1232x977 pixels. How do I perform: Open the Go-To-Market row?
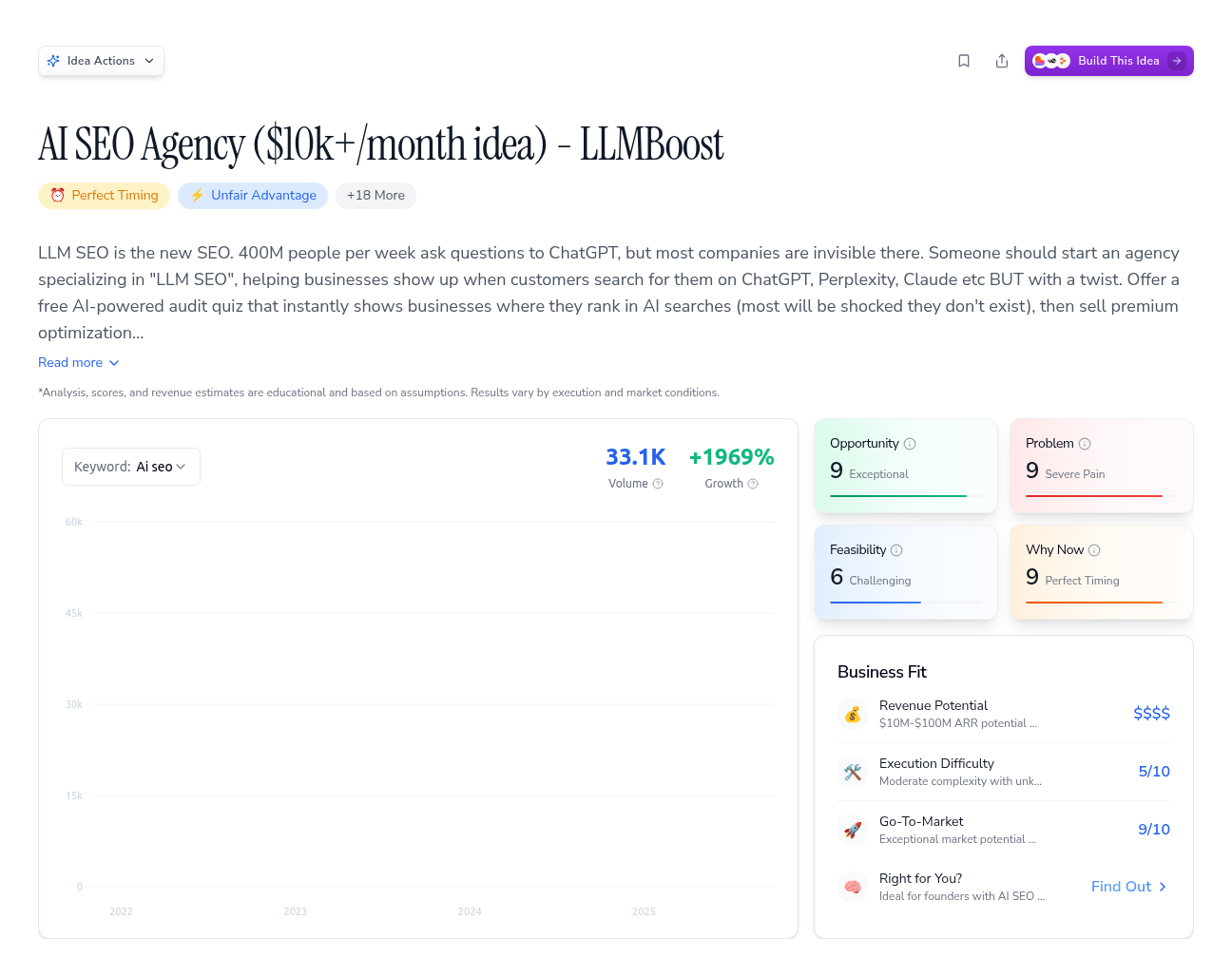pyautogui.click(x=1003, y=830)
